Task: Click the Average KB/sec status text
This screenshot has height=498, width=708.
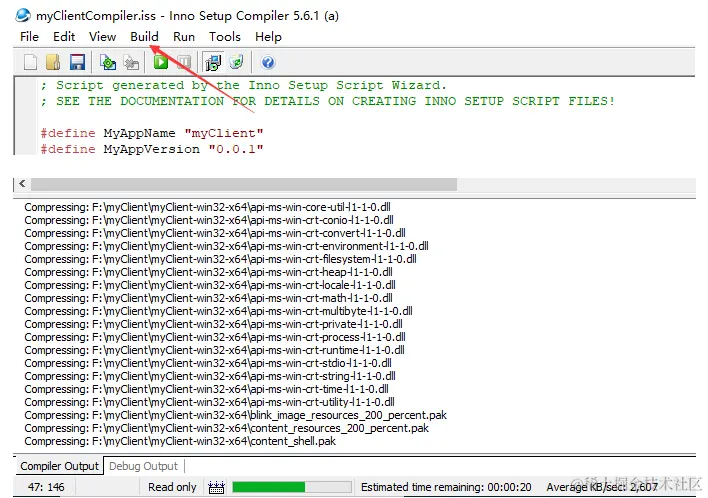Action: coord(602,487)
